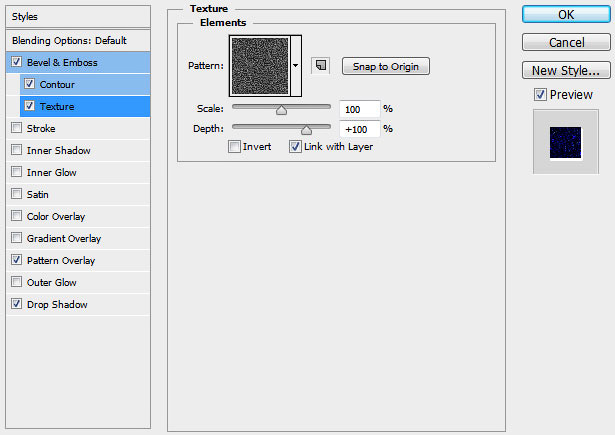The height and width of the screenshot is (435, 615).
Task: Click the style preview swatch thumbnail
Action: coord(565,143)
